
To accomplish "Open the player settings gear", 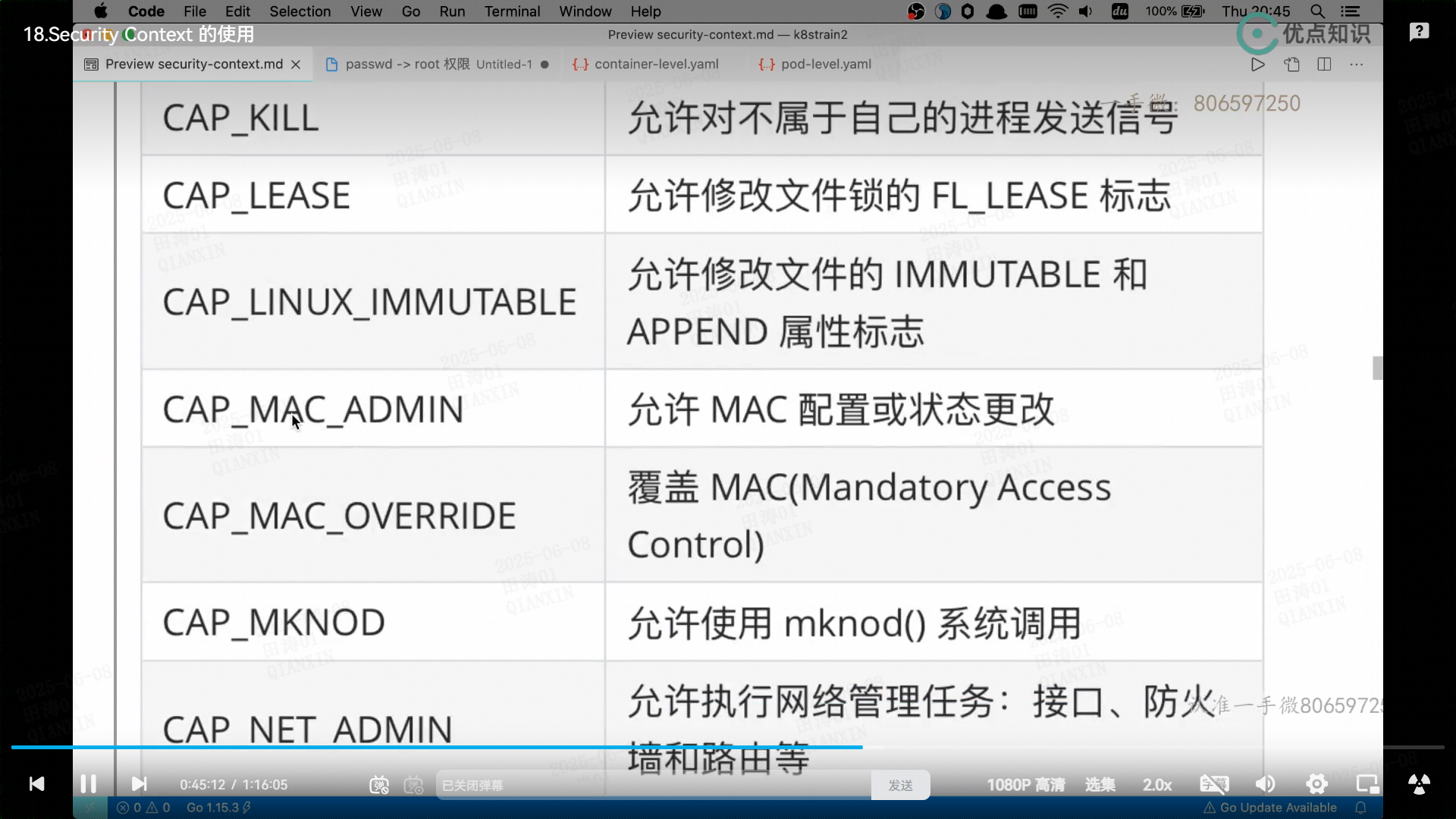I will tap(1316, 784).
